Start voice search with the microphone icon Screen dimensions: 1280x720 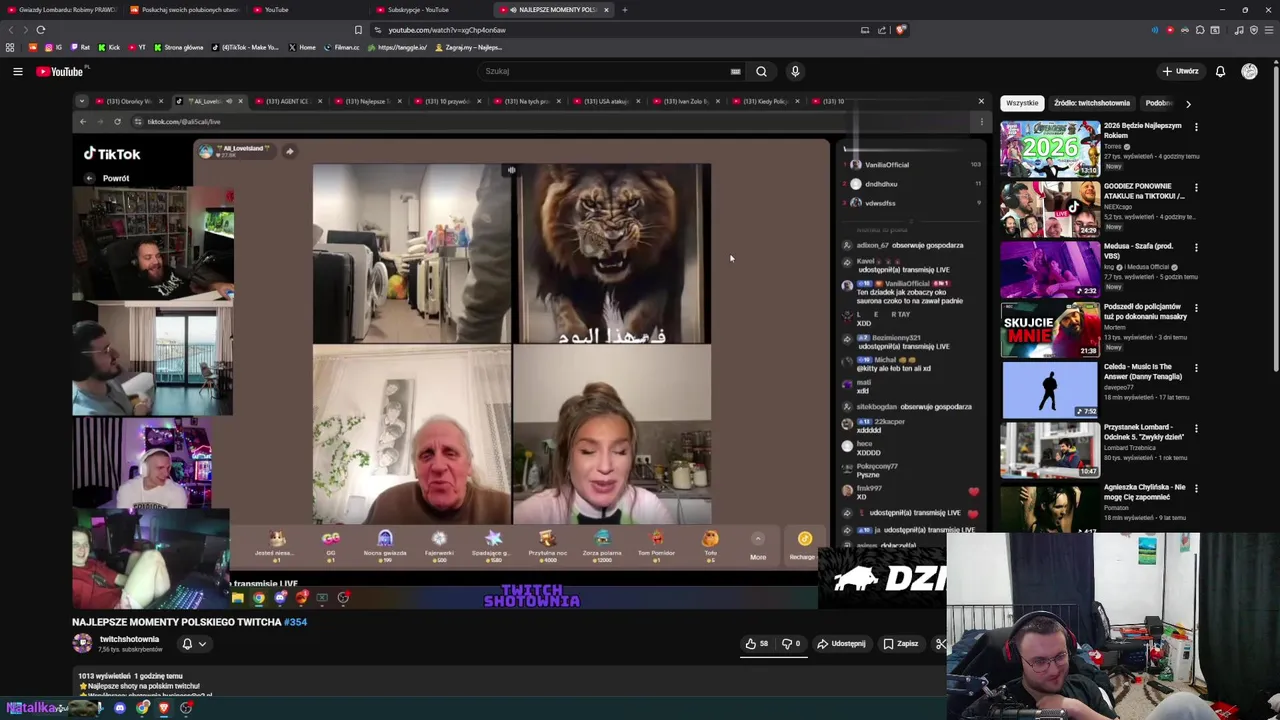[795, 71]
